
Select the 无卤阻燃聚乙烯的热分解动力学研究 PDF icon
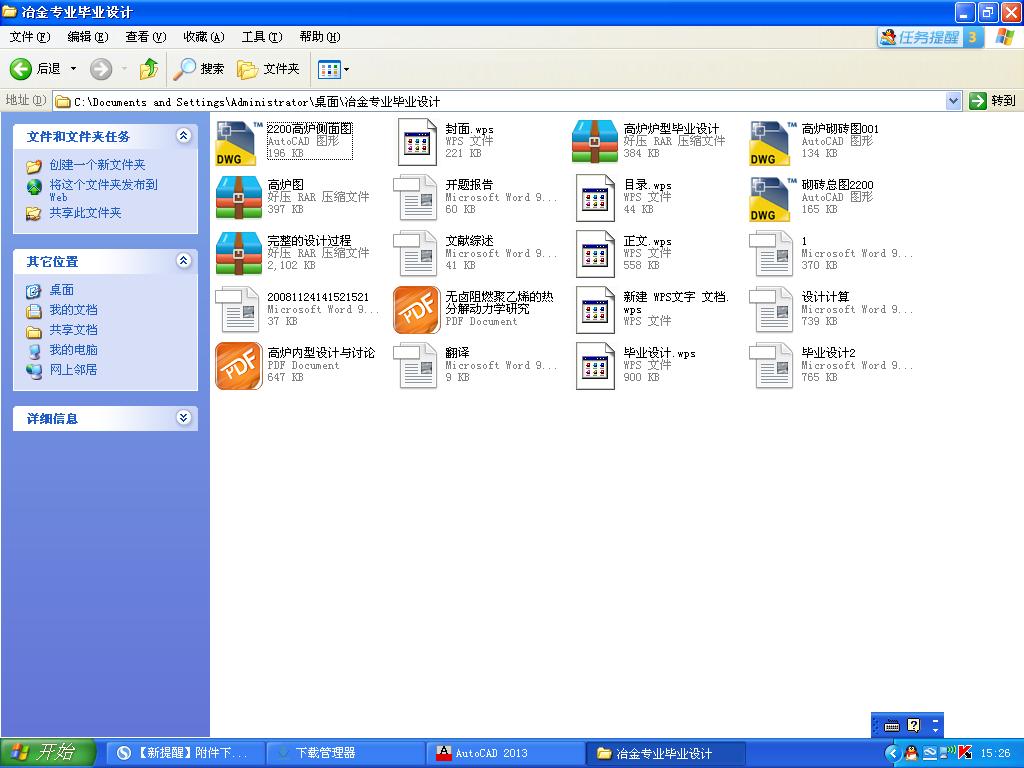coord(417,310)
